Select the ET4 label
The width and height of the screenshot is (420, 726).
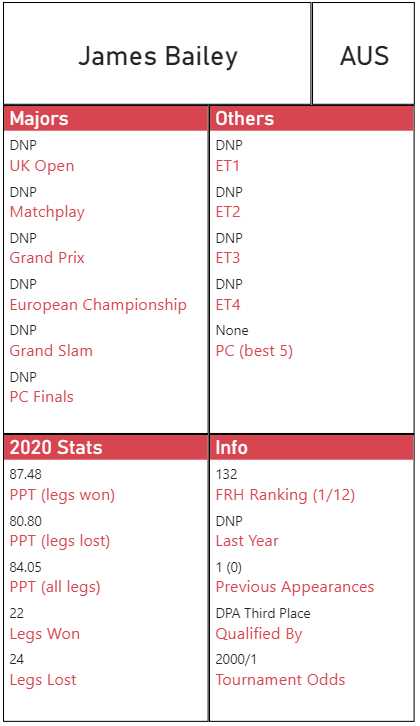point(228,305)
